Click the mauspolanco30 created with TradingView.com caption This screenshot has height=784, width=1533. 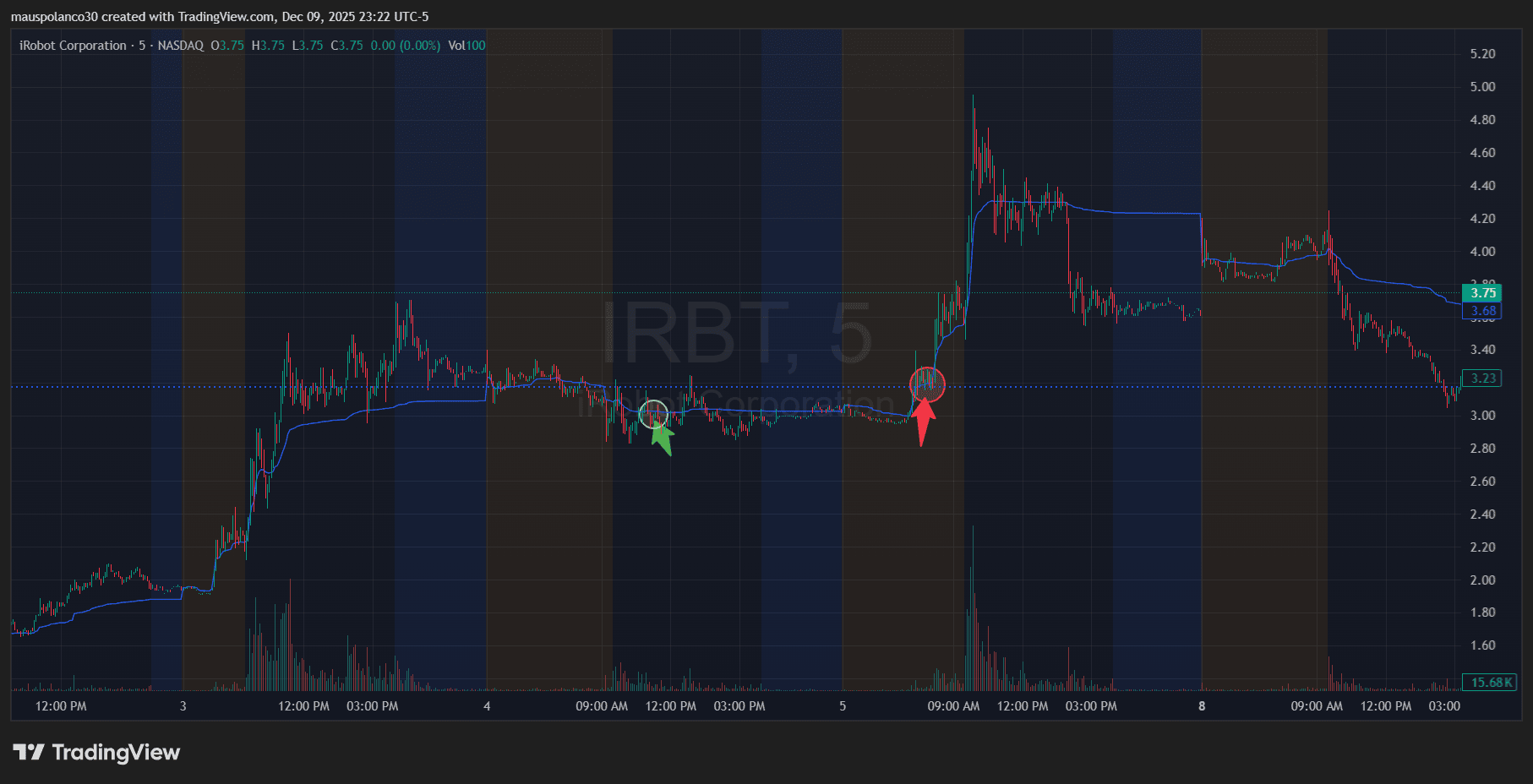[220, 17]
